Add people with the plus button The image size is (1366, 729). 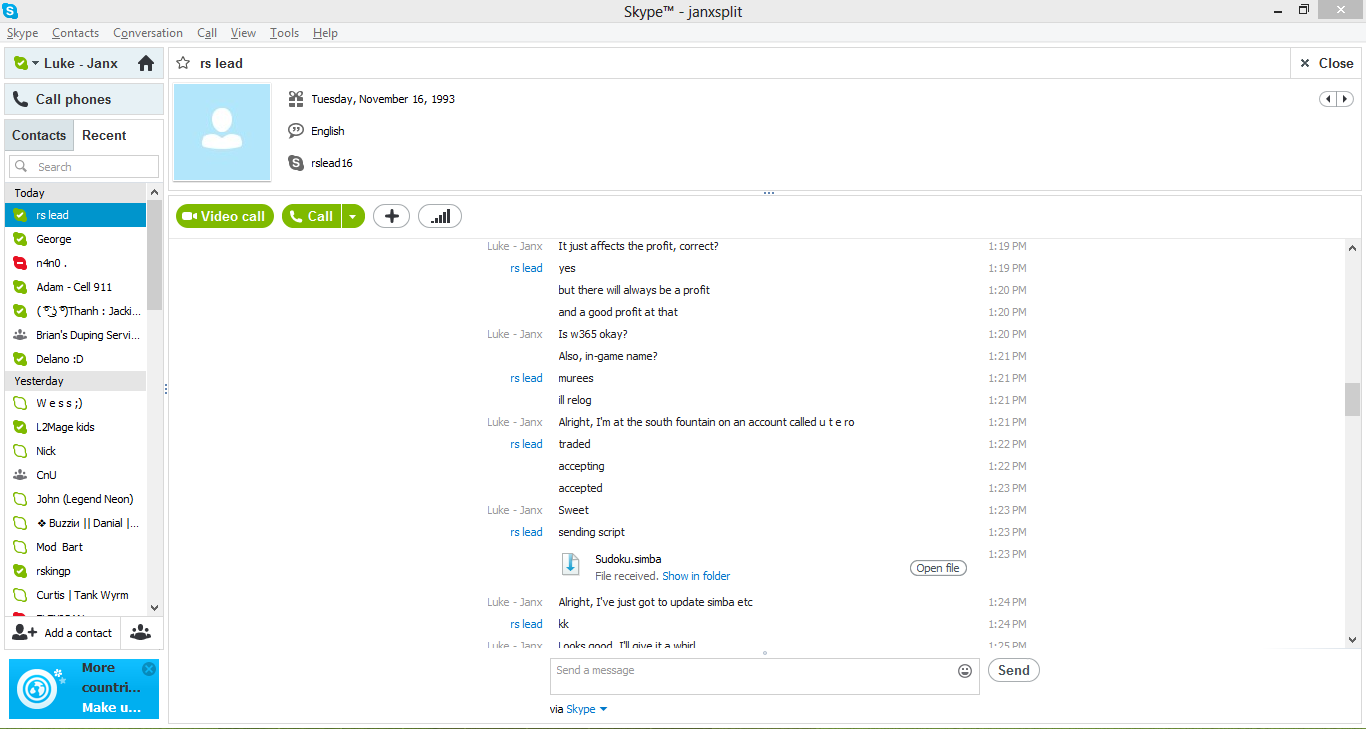pos(391,216)
